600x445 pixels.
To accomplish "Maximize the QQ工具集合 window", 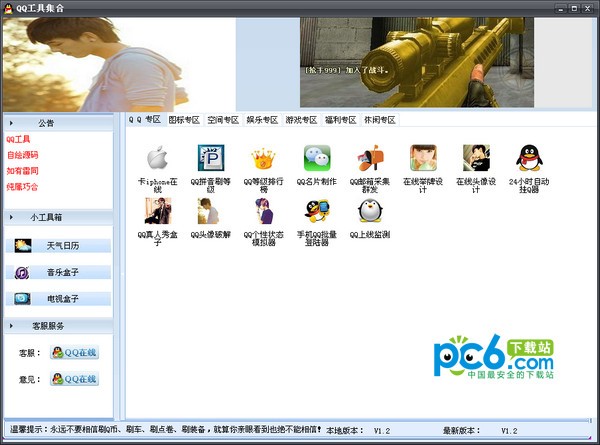I will 574,8.
